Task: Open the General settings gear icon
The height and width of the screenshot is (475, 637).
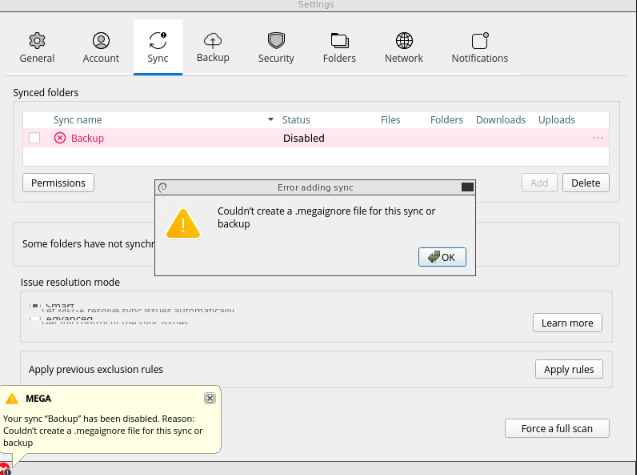Action: tap(37, 41)
